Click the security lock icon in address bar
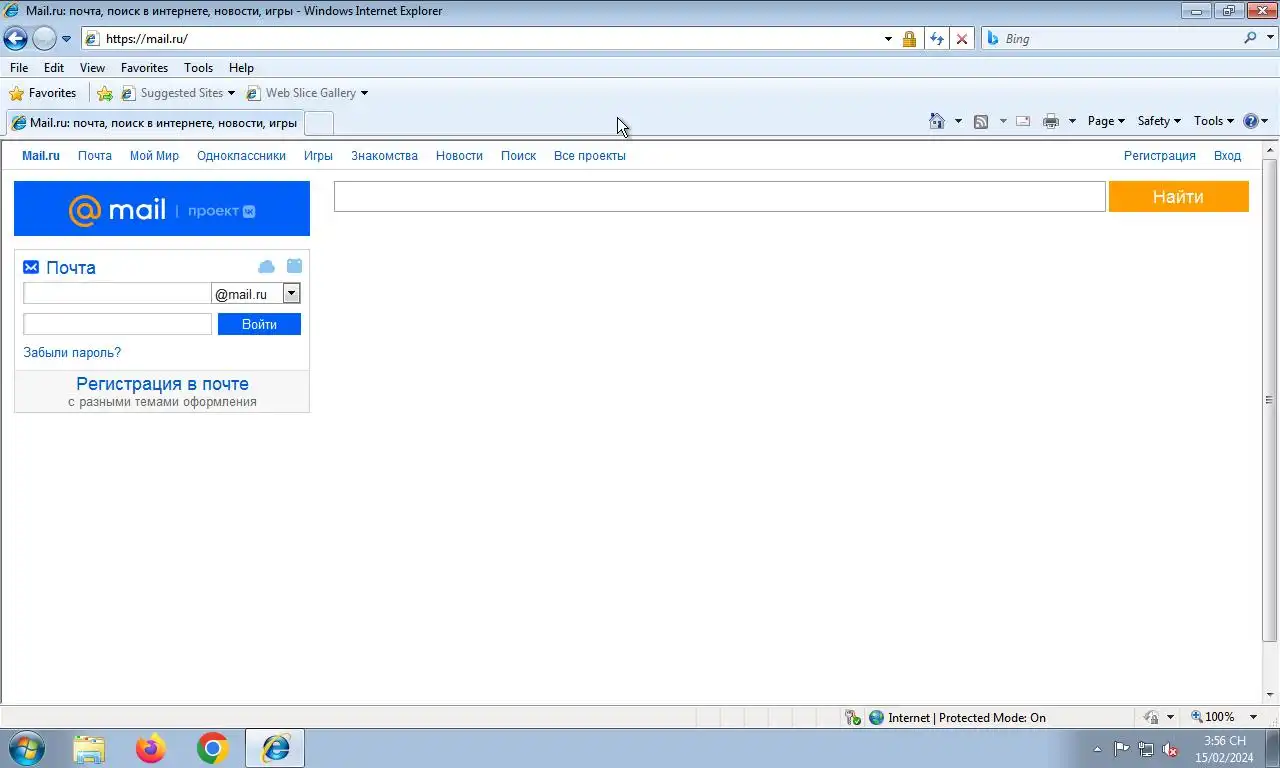The width and height of the screenshot is (1280, 768). tap(909, 39)
